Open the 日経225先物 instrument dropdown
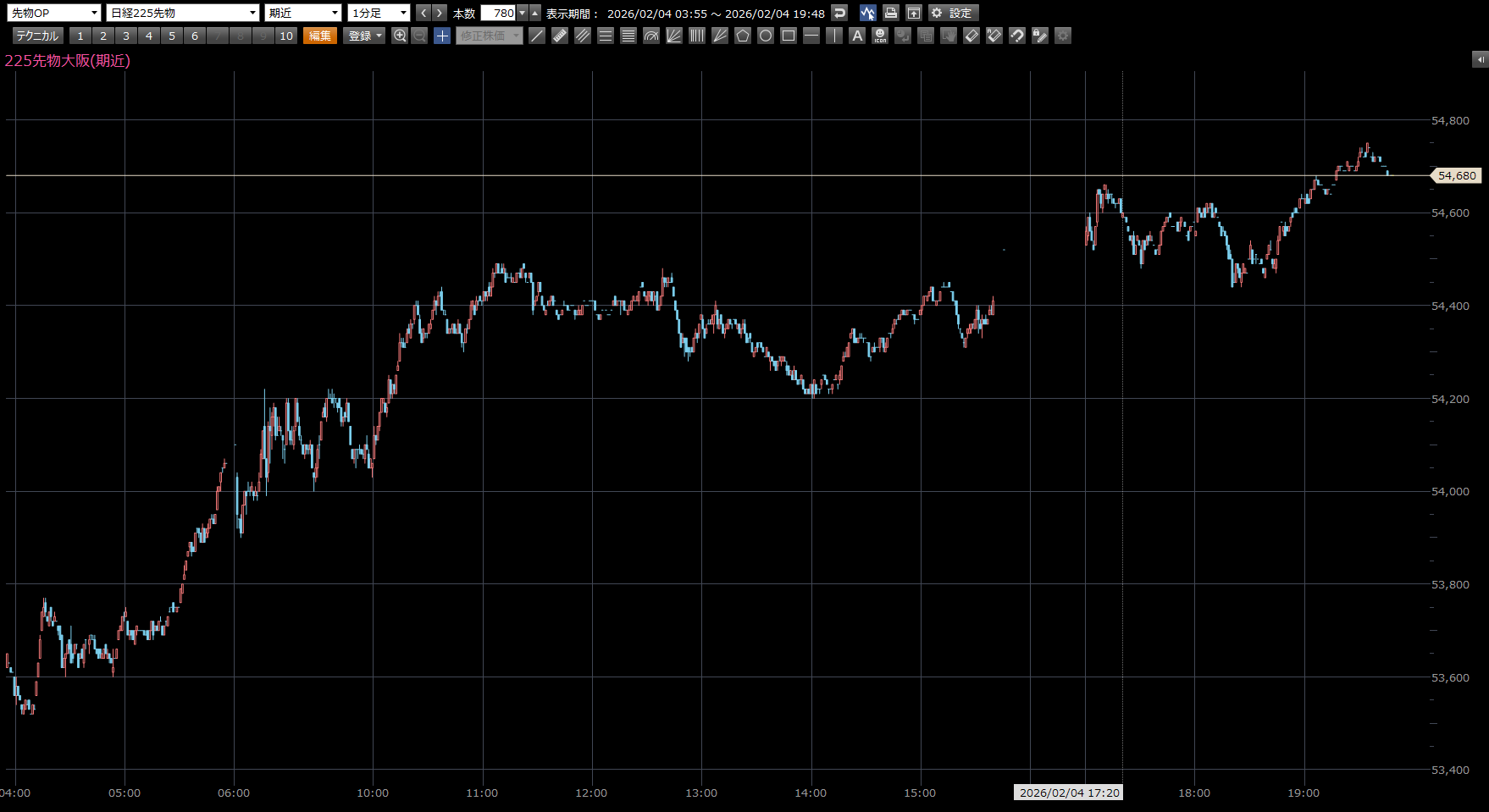Viewport: 1489px width, 812px height. click(183, 13)
